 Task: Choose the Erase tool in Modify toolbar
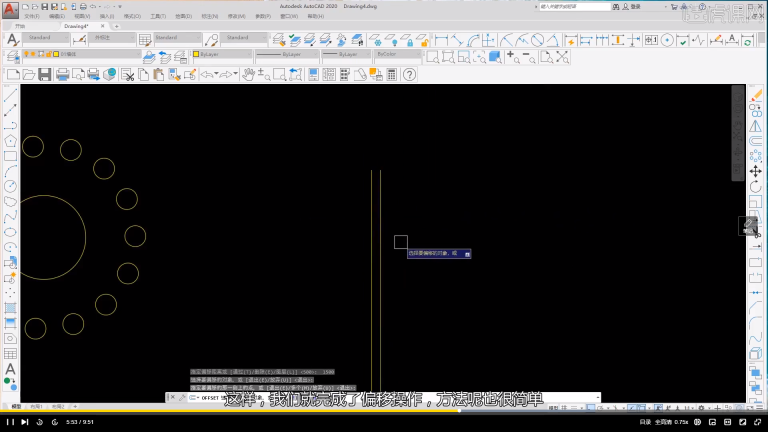755,95
